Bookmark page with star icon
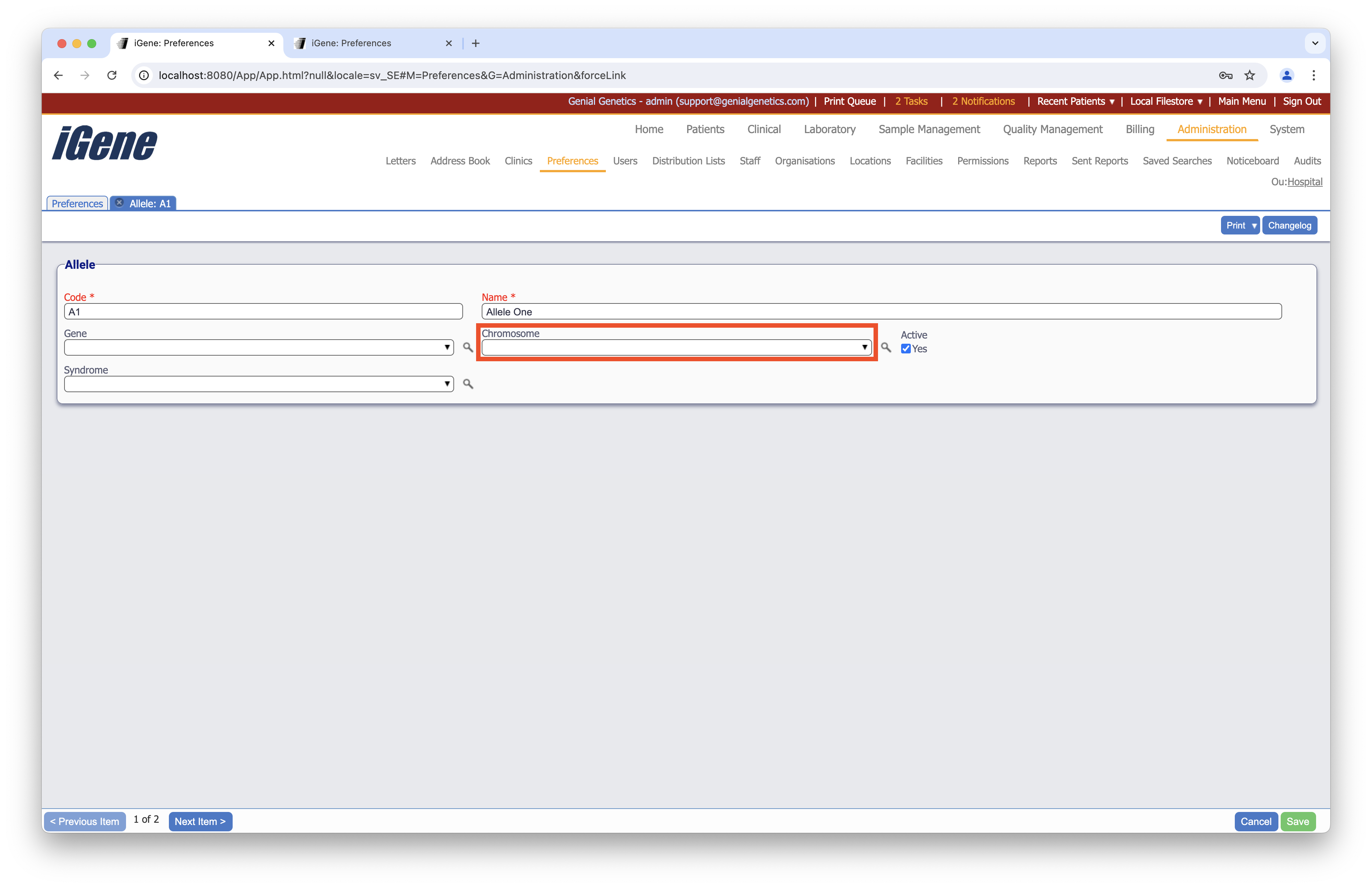The height and width of the screenshot is (888, 1372). pos(1249,75)
